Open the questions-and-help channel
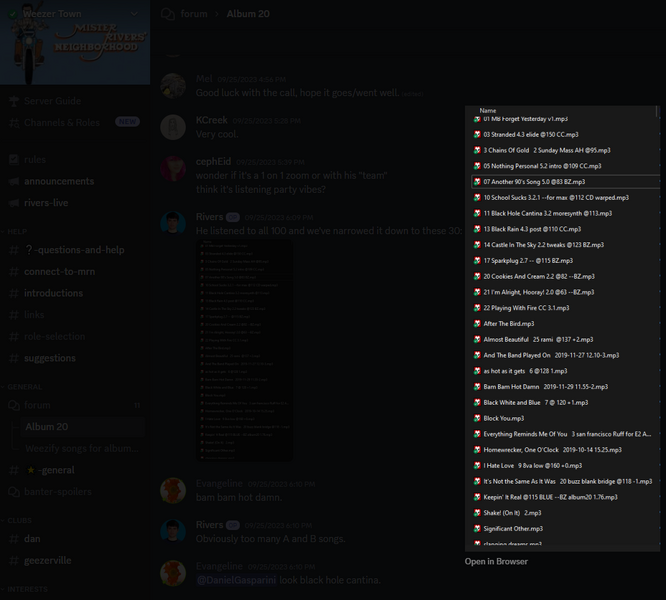Viewport: 666px width, 600px height. tap(75, 250)
